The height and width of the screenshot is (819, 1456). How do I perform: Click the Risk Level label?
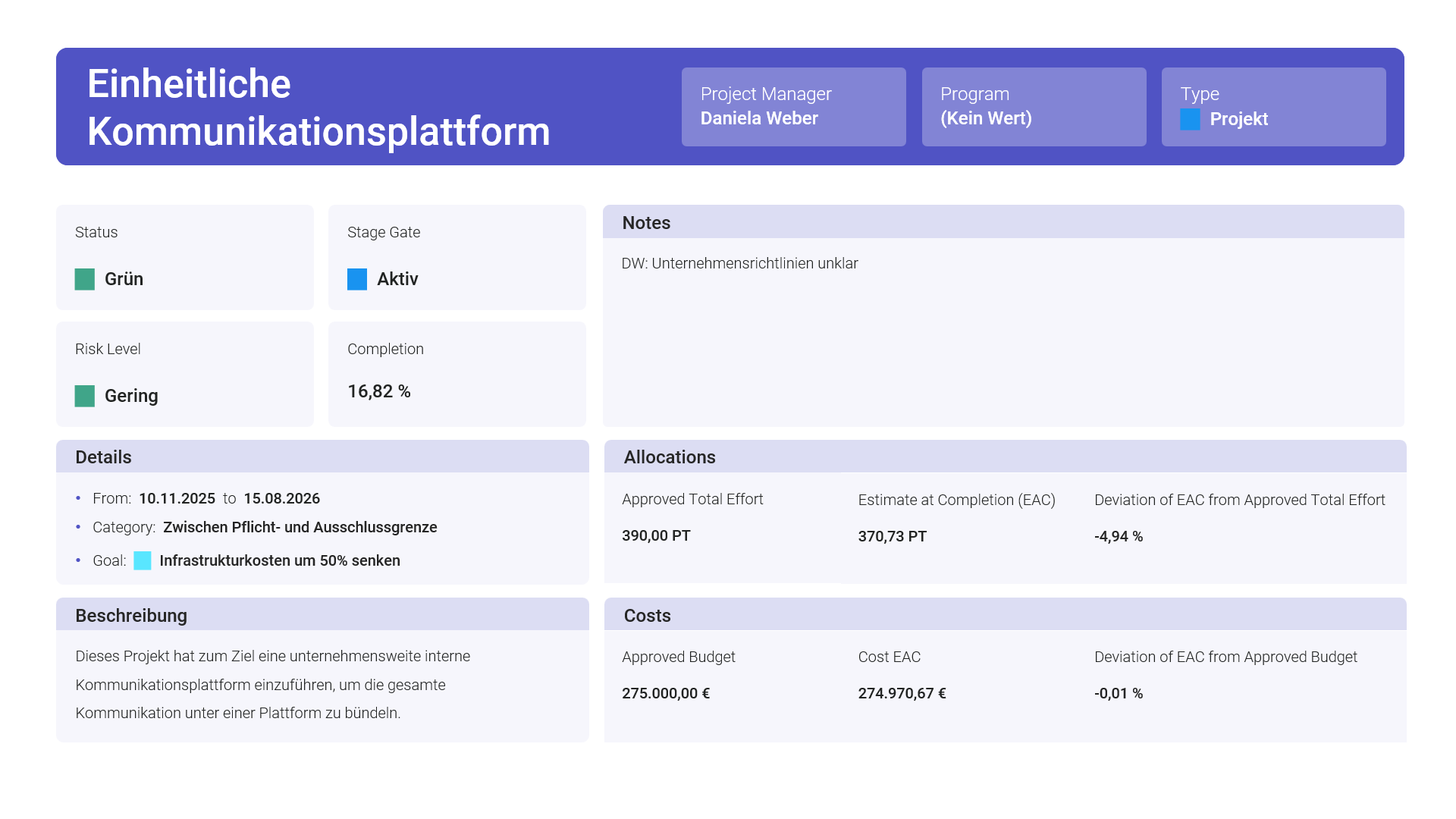[x=108, y=349]
